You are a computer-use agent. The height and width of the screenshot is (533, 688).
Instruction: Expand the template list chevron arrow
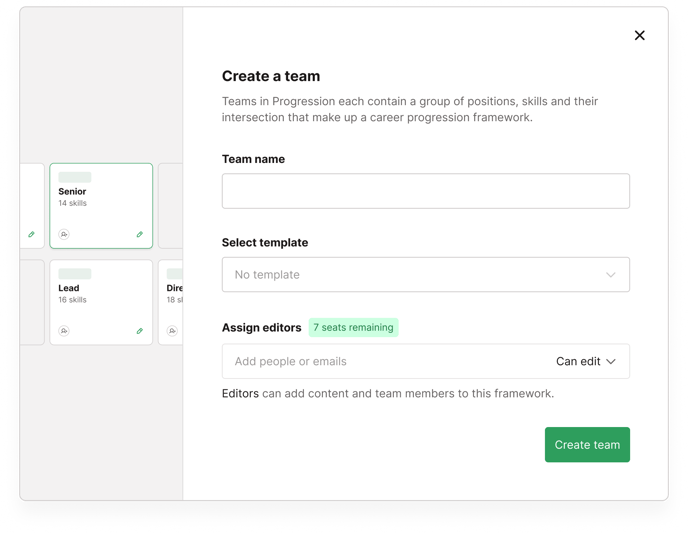(611, 275)
